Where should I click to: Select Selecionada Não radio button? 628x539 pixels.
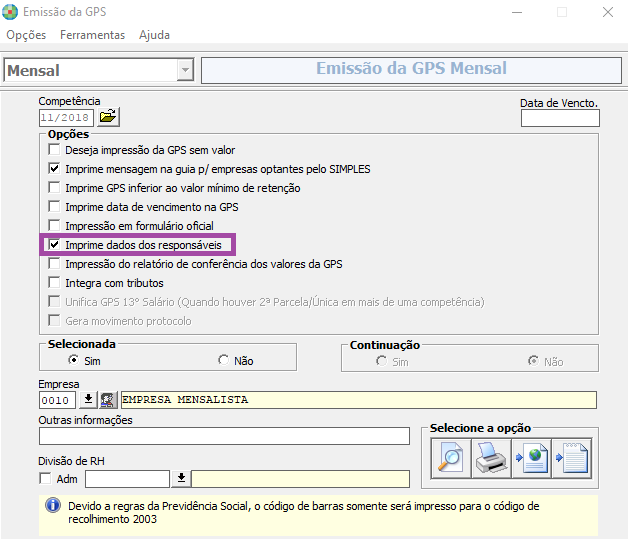(x=223, y=360)
